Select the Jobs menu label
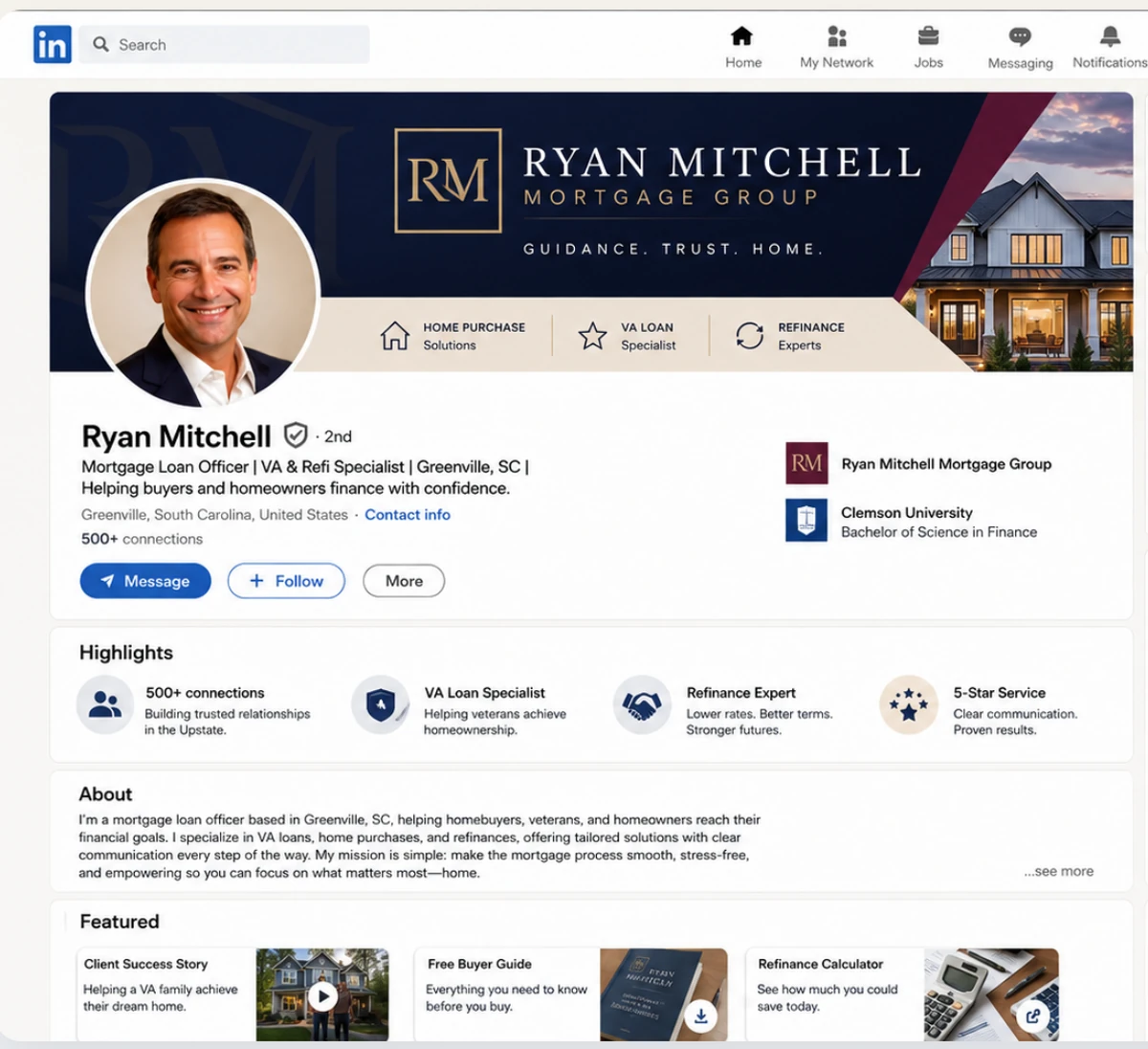The height and width of the screenshot is (1049, 1148). coord(929,62)
